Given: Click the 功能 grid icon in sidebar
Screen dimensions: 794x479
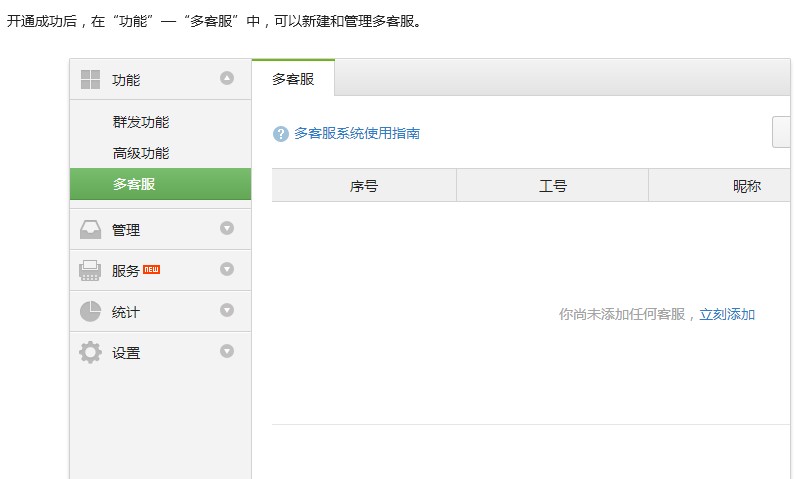Looking at the screenshot, I should tap(90, 79).
